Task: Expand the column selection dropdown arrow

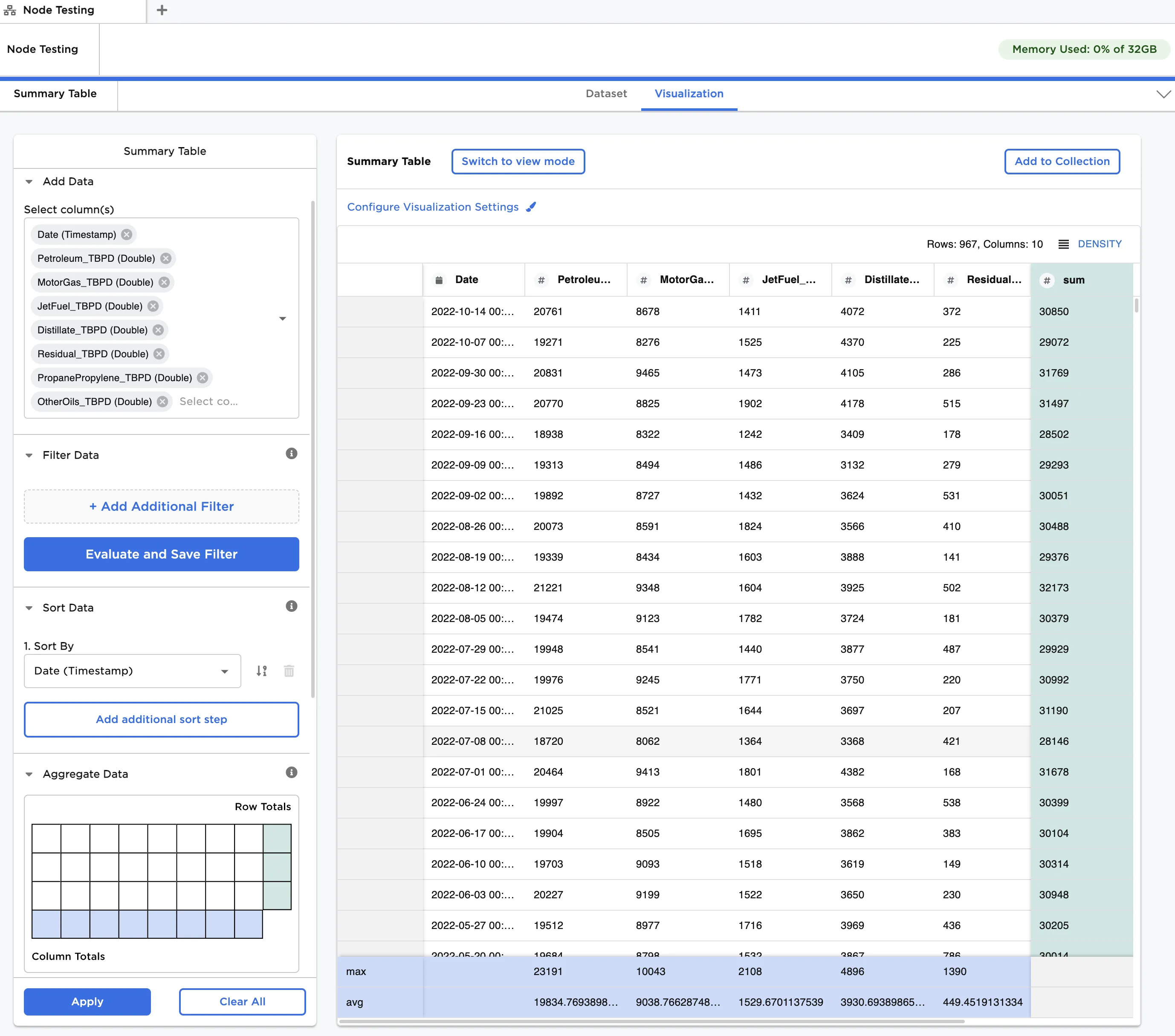Action: (282, 318)
